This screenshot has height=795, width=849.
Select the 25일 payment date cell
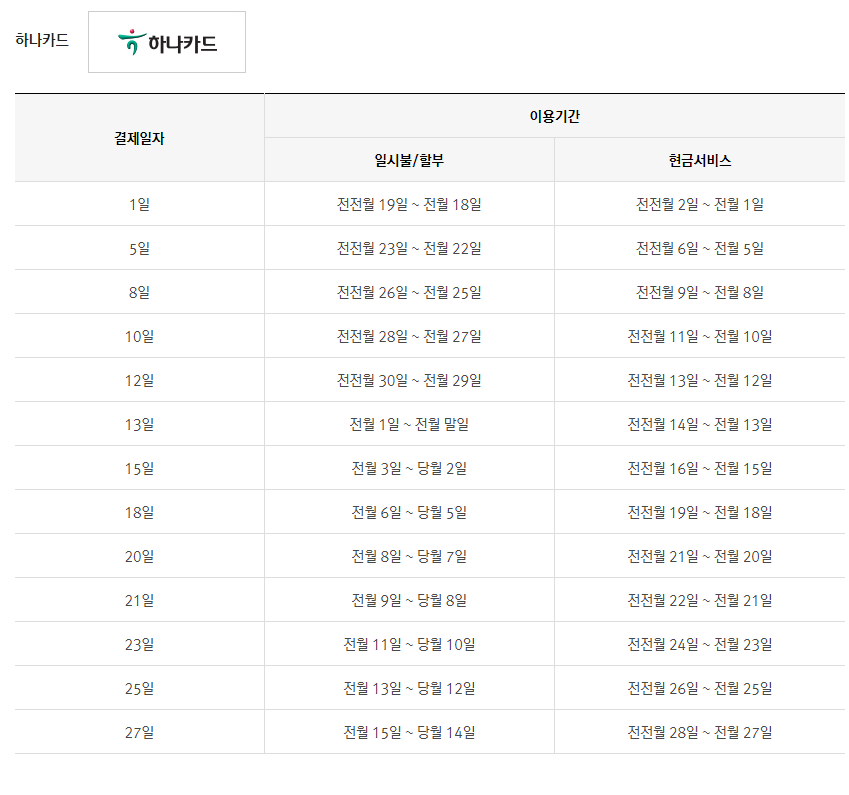pos(139,688)
